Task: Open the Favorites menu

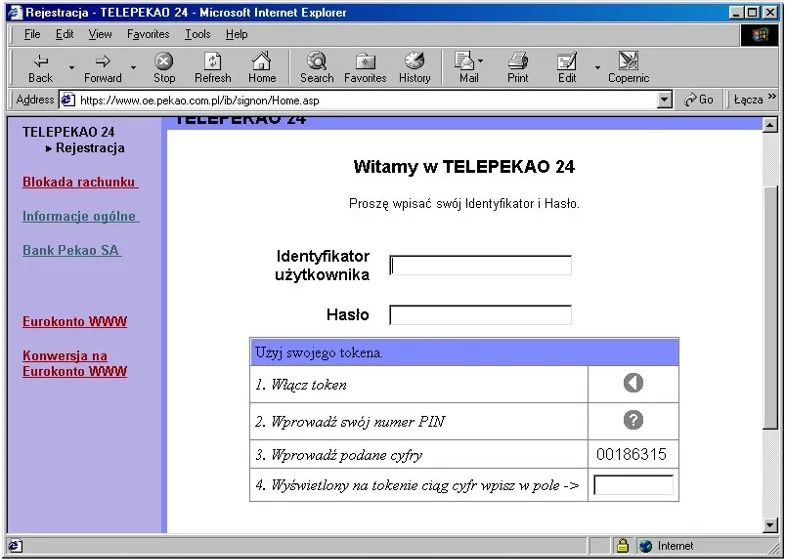Action: (x=148, y=34)
